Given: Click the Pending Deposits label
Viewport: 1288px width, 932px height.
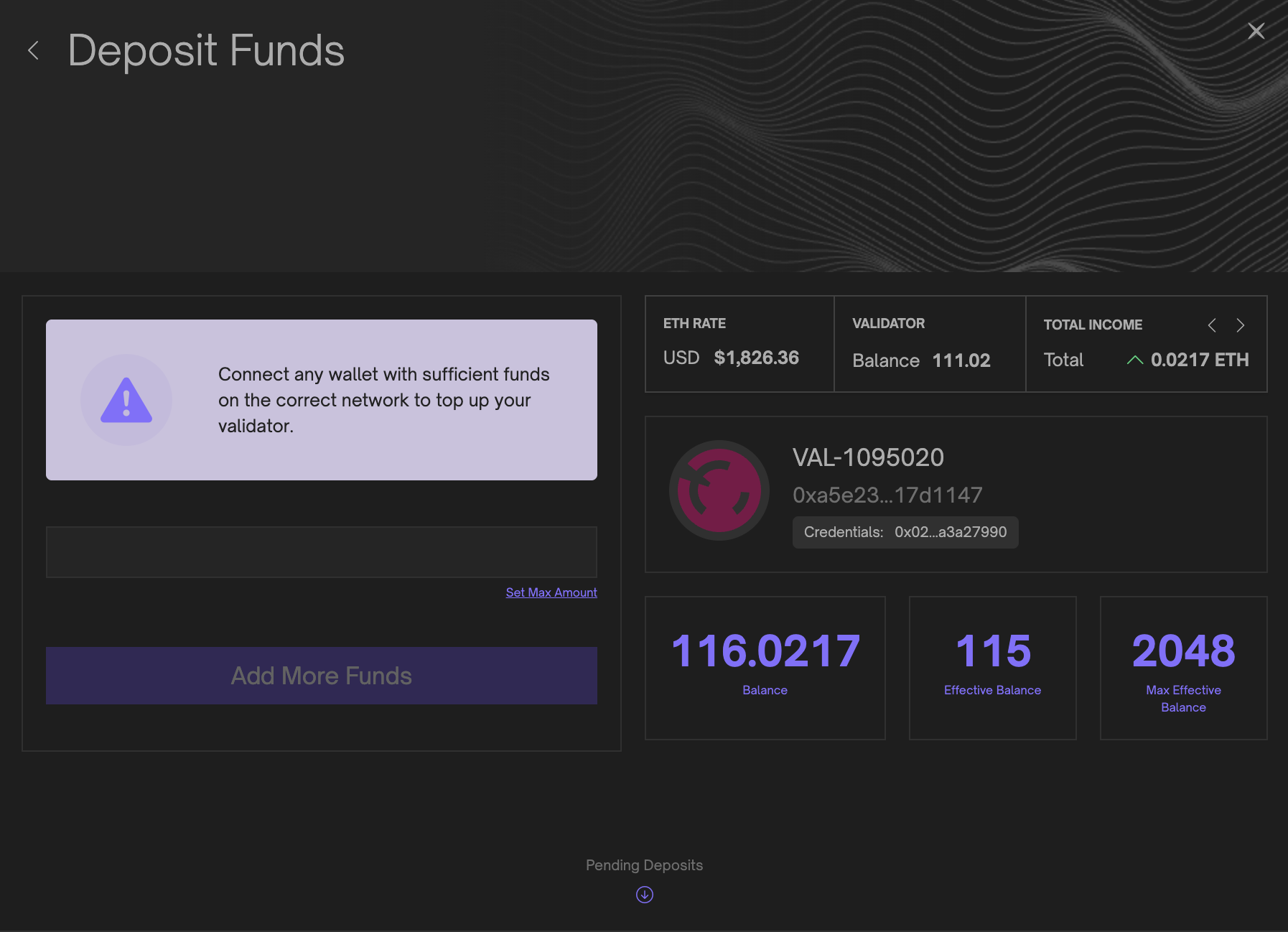Looking at the screenshot, I should click(644, 865).
